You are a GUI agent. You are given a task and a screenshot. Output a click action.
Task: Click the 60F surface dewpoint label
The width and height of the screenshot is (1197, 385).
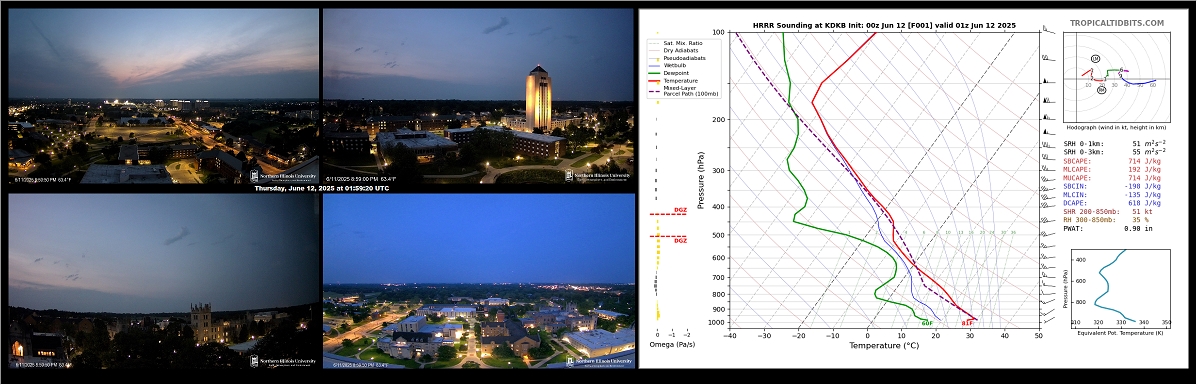(927, 323)
